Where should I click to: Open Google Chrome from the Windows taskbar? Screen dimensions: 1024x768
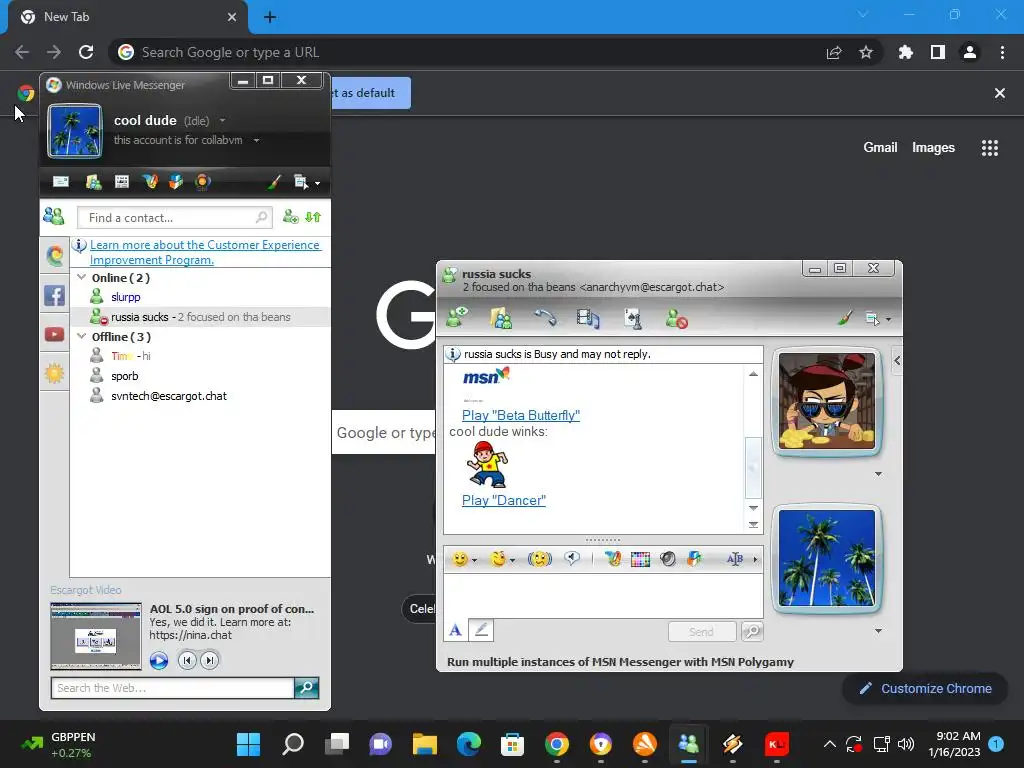[x=557, y=744]
